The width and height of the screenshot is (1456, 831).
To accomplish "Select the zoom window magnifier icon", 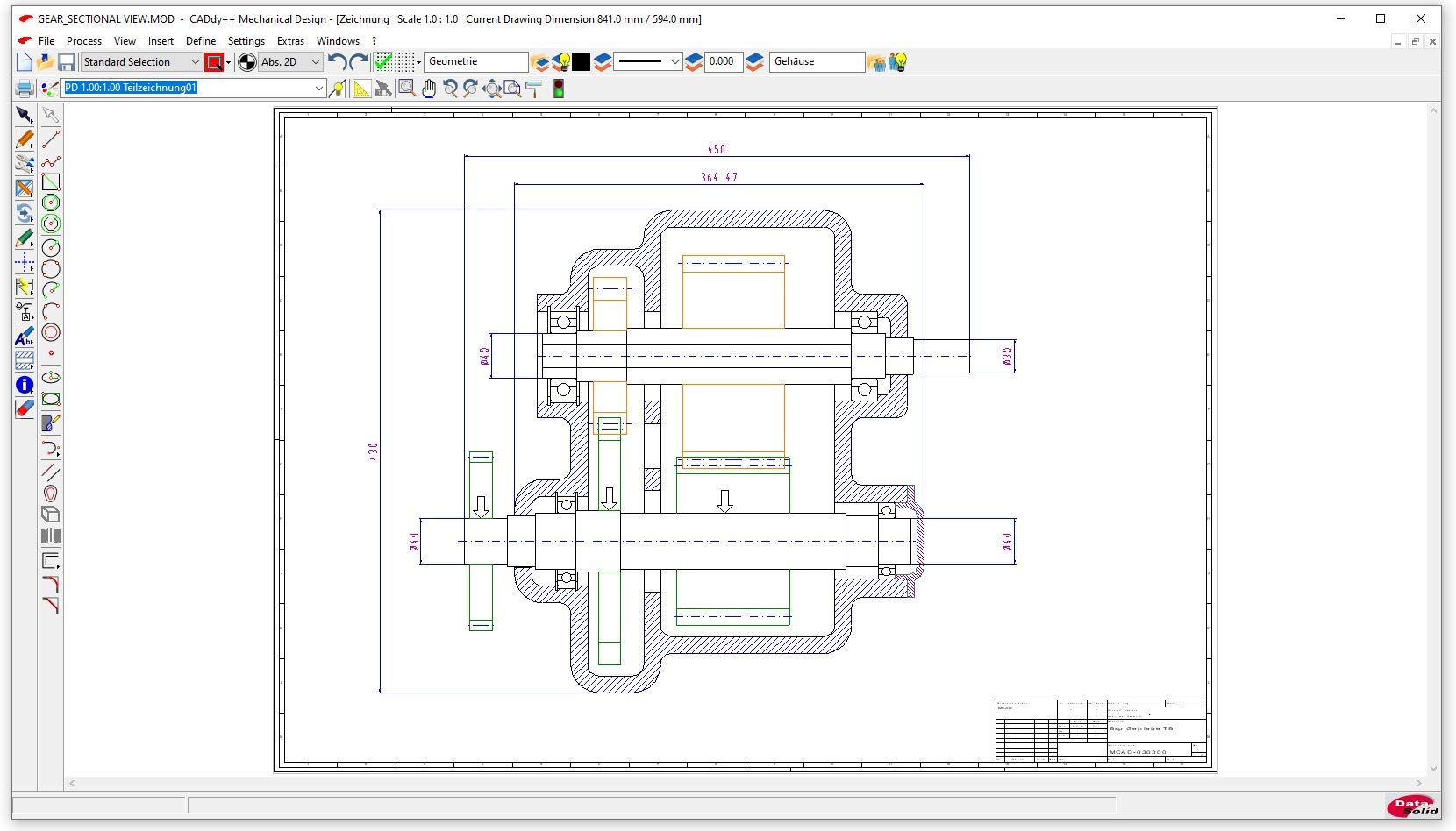I will (x=407, y=89).
